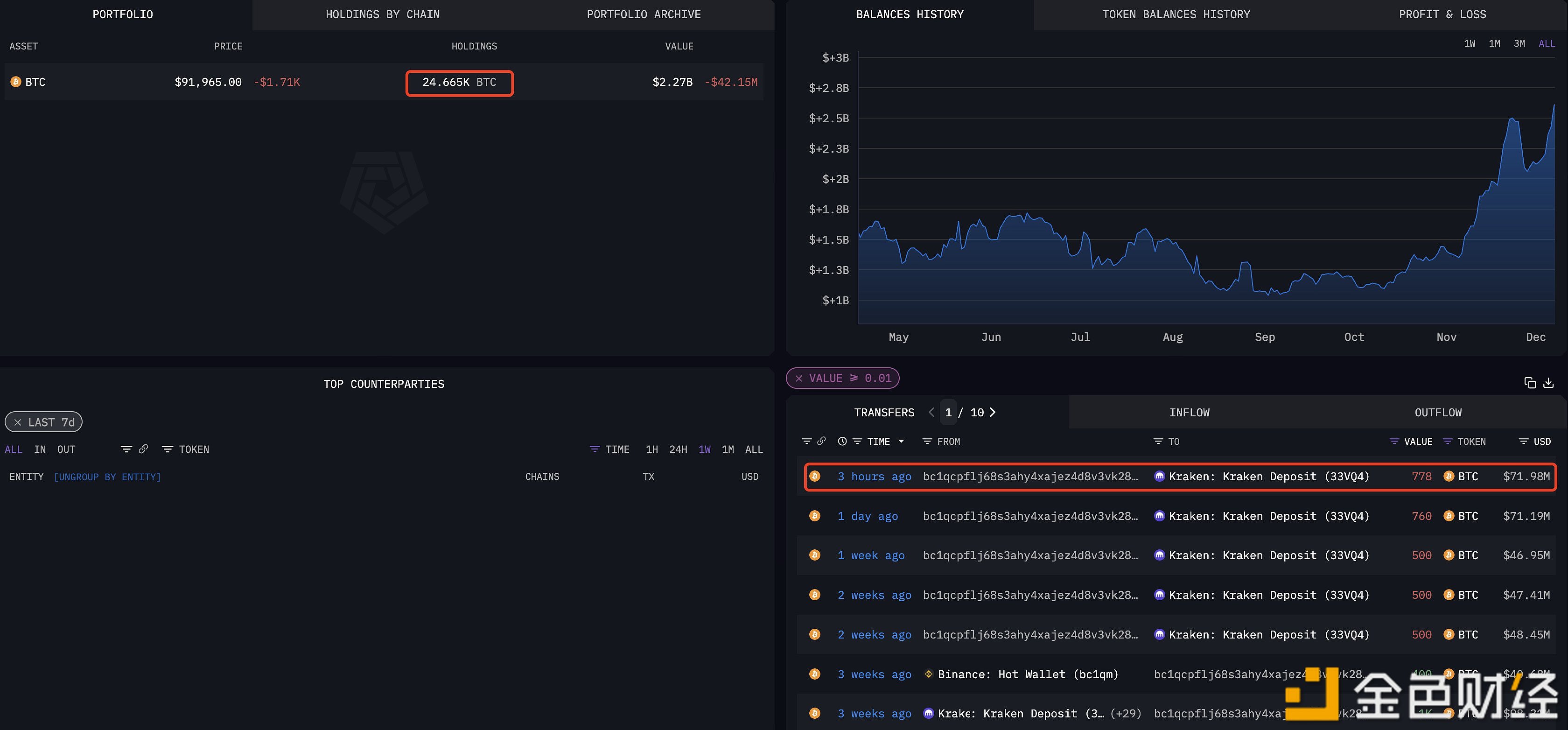Show only IN counterparties
The height and width of the screenshot is (730, 1568).
pyautogui.click(x=40, y=449)
